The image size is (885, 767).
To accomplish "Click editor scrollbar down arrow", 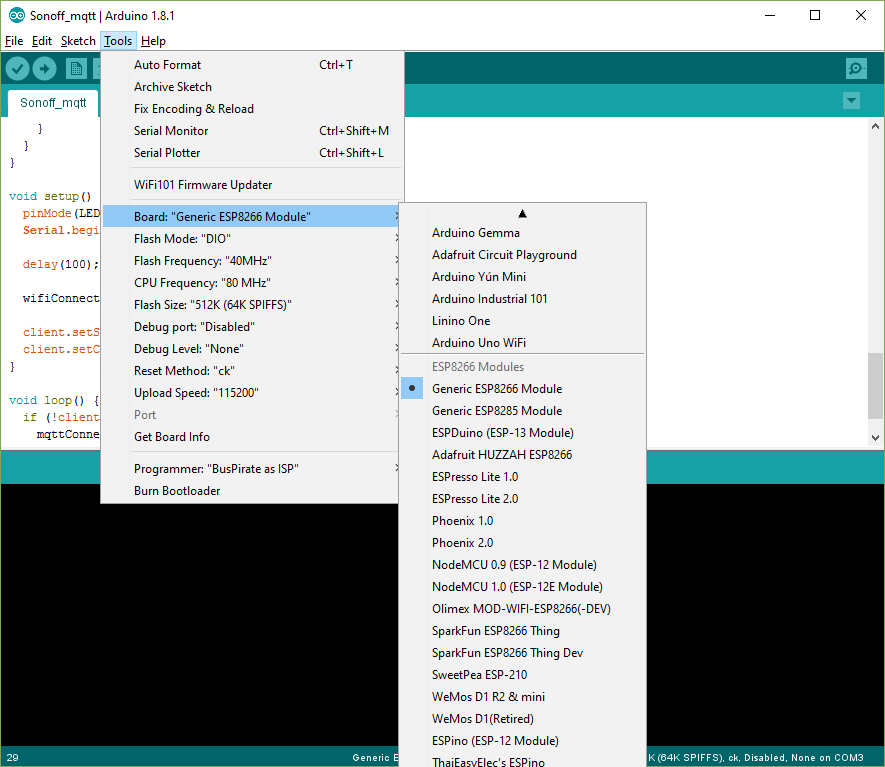I will (875, 437).
